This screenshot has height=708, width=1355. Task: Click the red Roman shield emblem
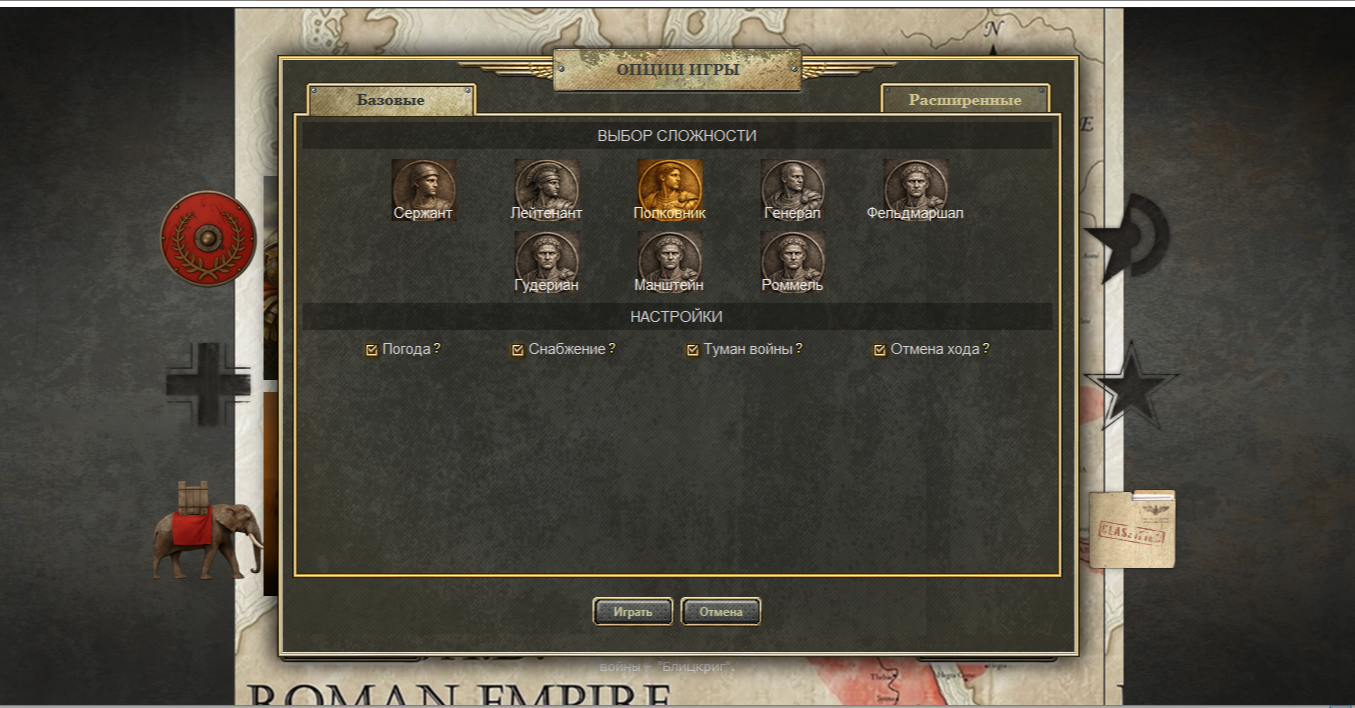[x=208, y=239]
